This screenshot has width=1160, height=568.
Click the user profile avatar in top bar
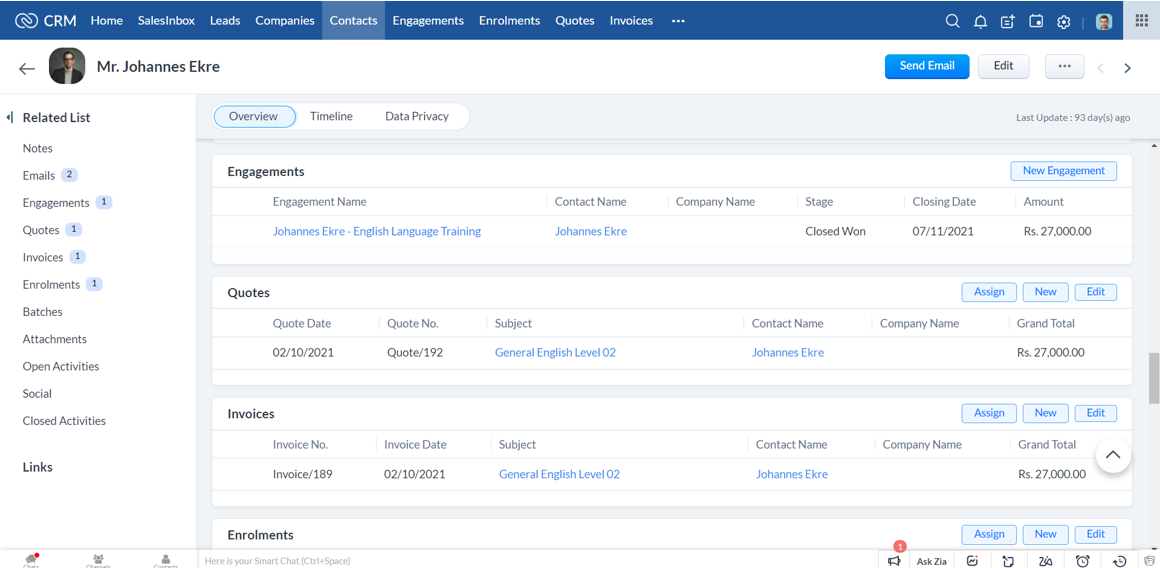coord(1104,21)
